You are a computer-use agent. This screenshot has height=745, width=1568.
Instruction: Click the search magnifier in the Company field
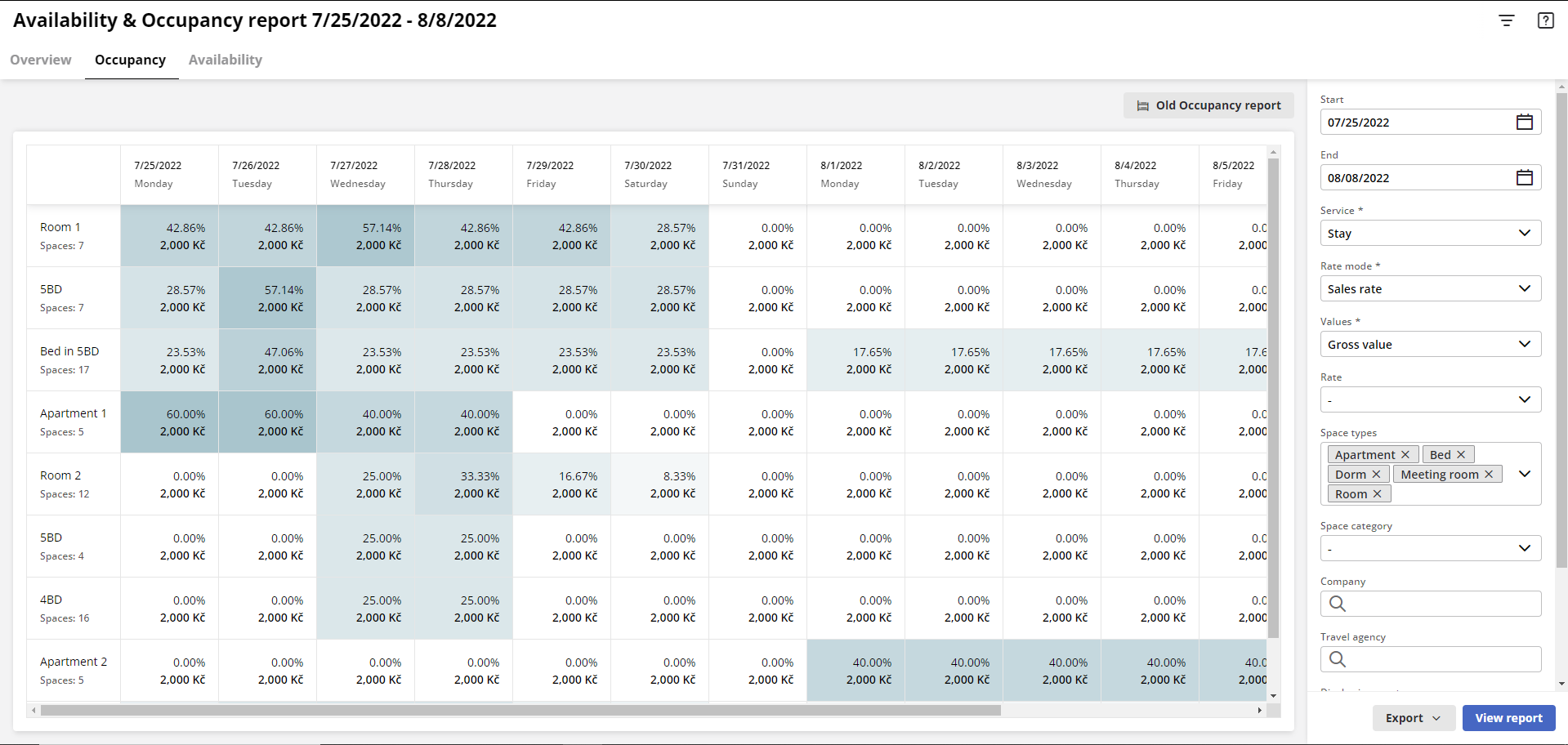point(1337,604)
